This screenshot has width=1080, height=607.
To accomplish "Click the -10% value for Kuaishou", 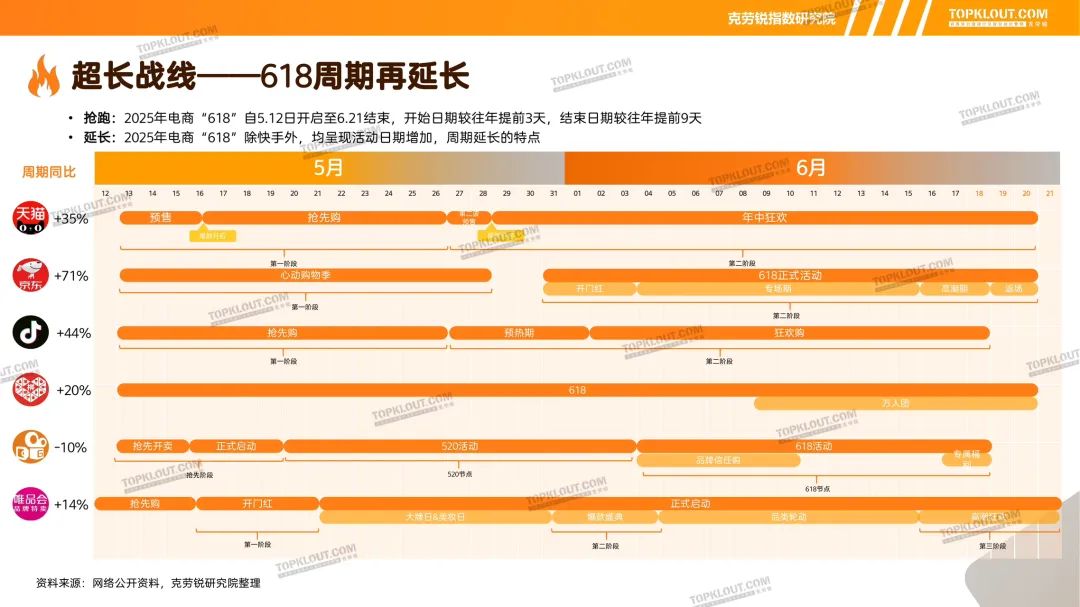I will 70,448.
